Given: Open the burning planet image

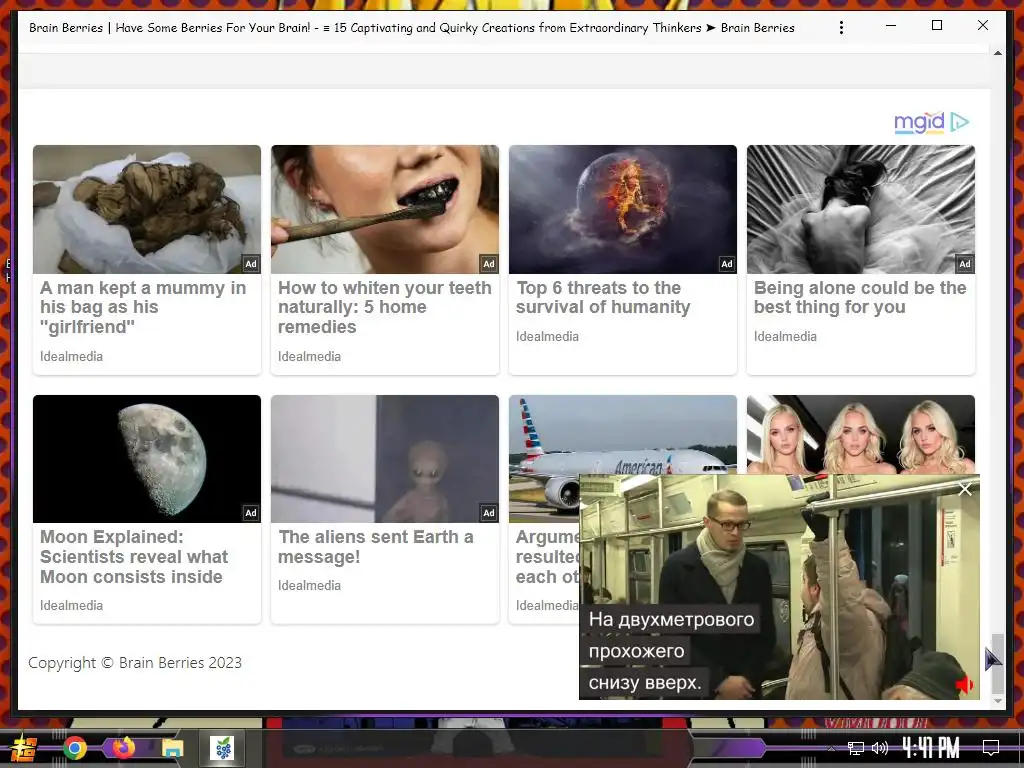Looking at the screenshot, I should click(623, 209).
